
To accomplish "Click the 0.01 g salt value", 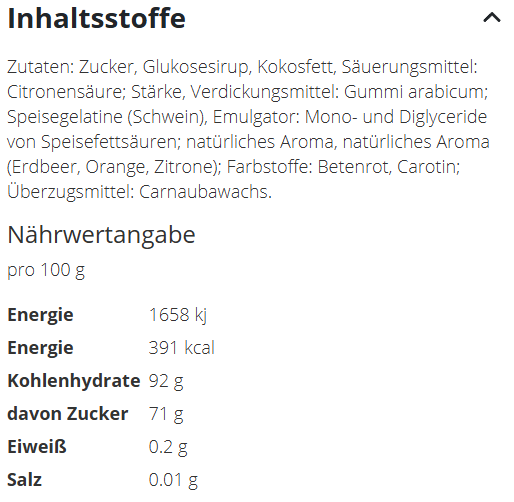I will [173, 480].
